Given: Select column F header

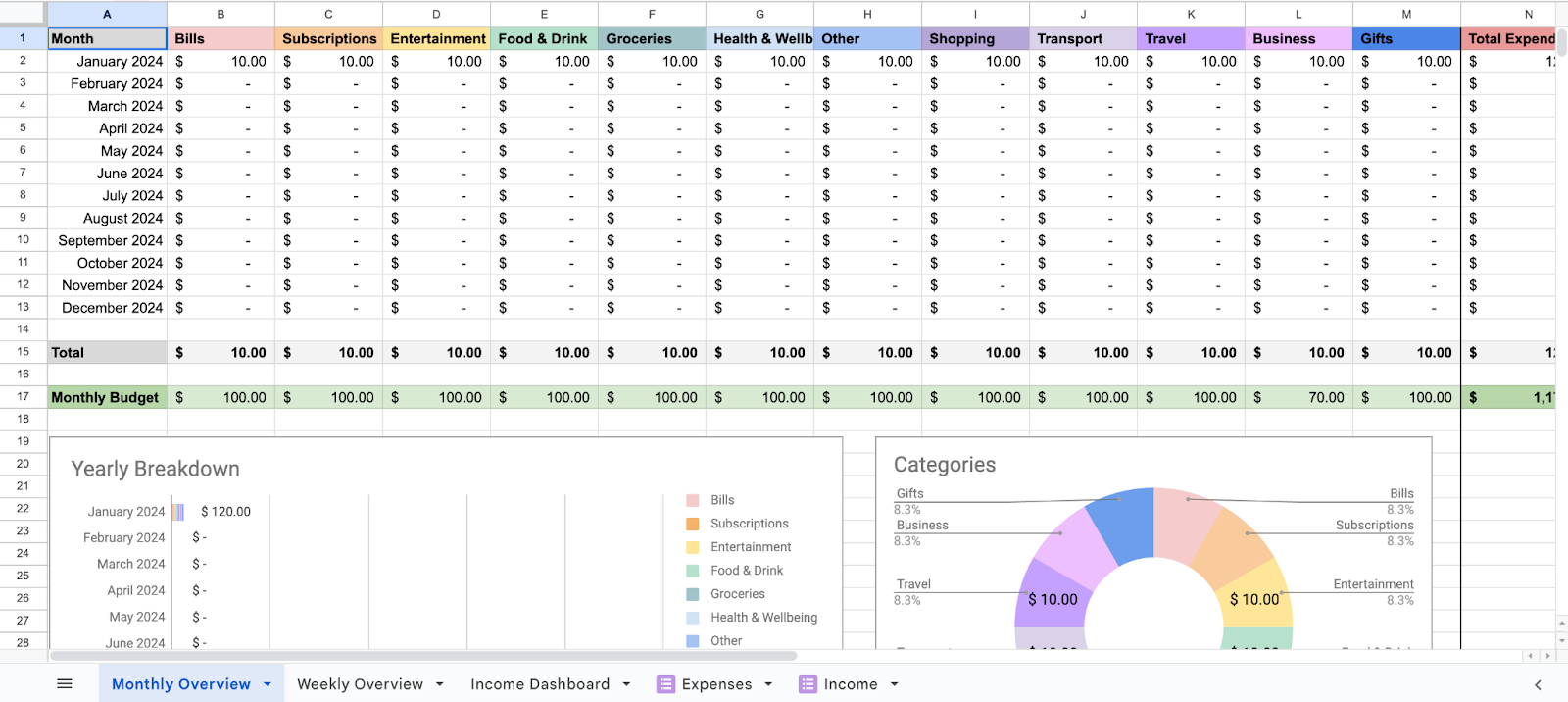Looking at the screenshot, I should [x=652, y=14].
